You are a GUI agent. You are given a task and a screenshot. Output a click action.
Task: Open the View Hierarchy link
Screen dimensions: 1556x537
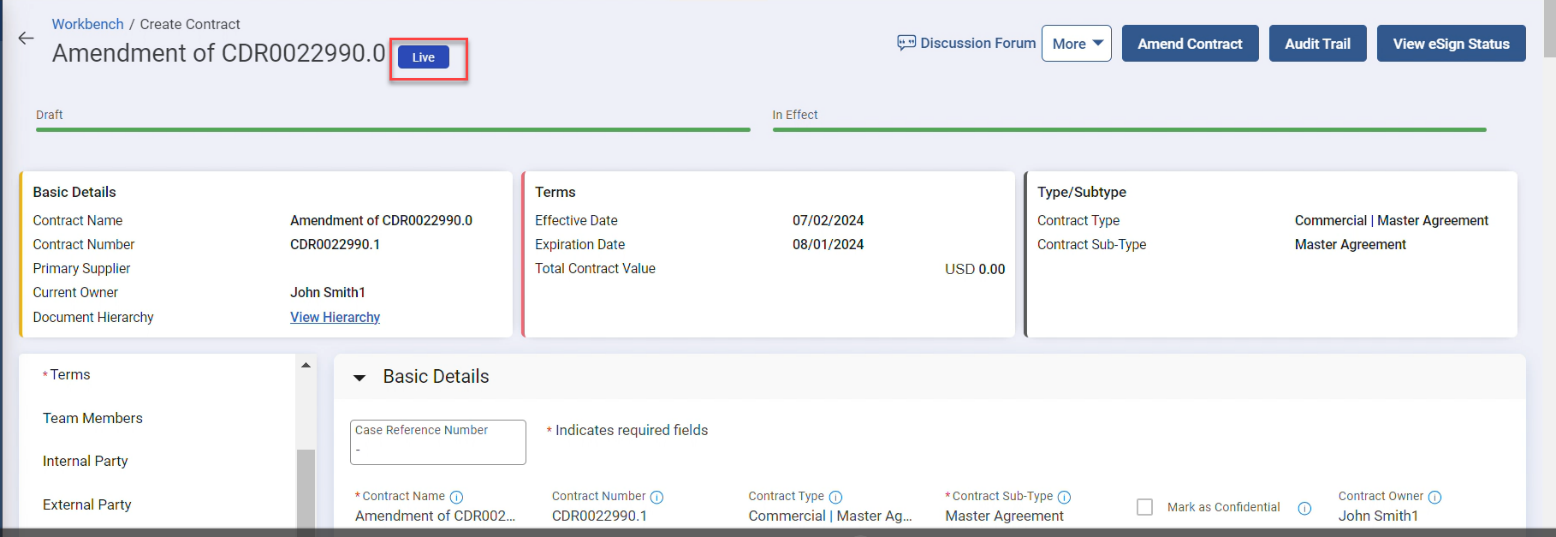(x=335, y=317)
